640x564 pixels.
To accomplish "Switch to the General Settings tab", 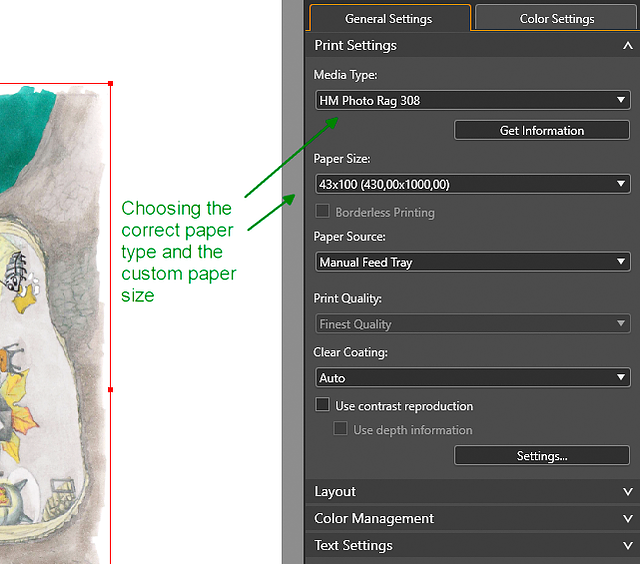I will (389, 18).
